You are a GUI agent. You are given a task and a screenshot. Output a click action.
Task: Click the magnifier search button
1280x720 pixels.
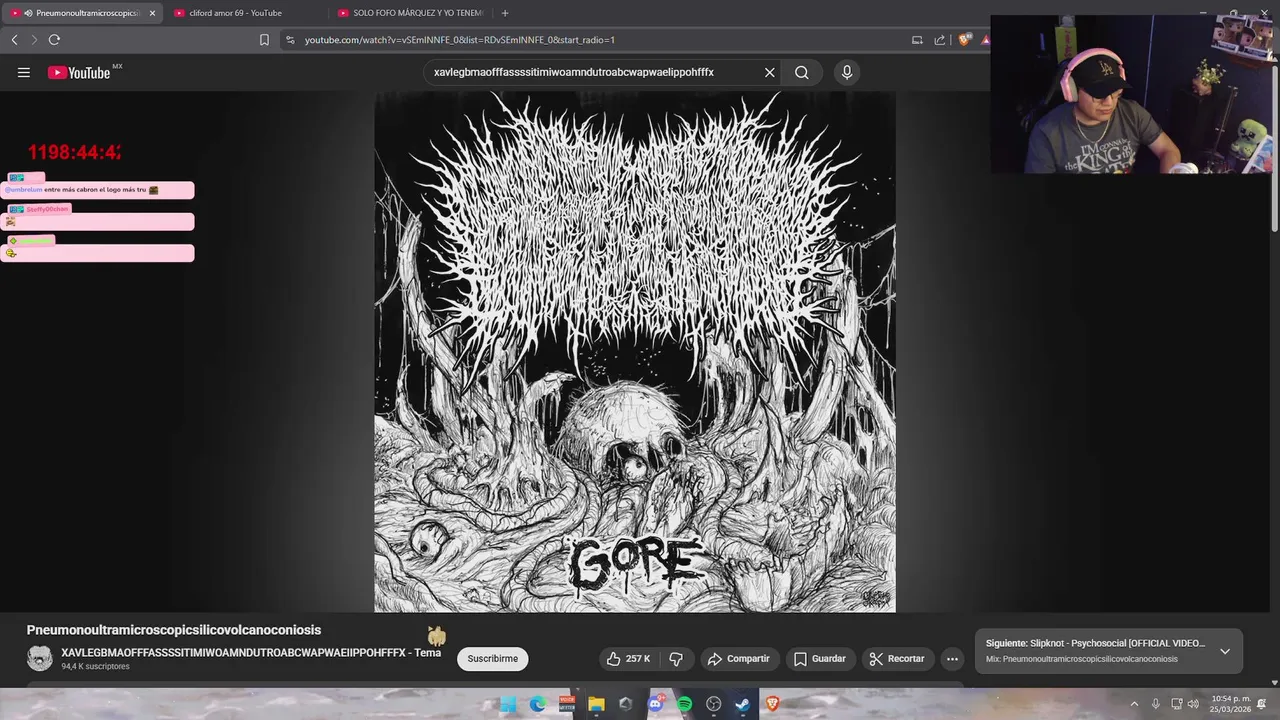click(x=802, y=72)
